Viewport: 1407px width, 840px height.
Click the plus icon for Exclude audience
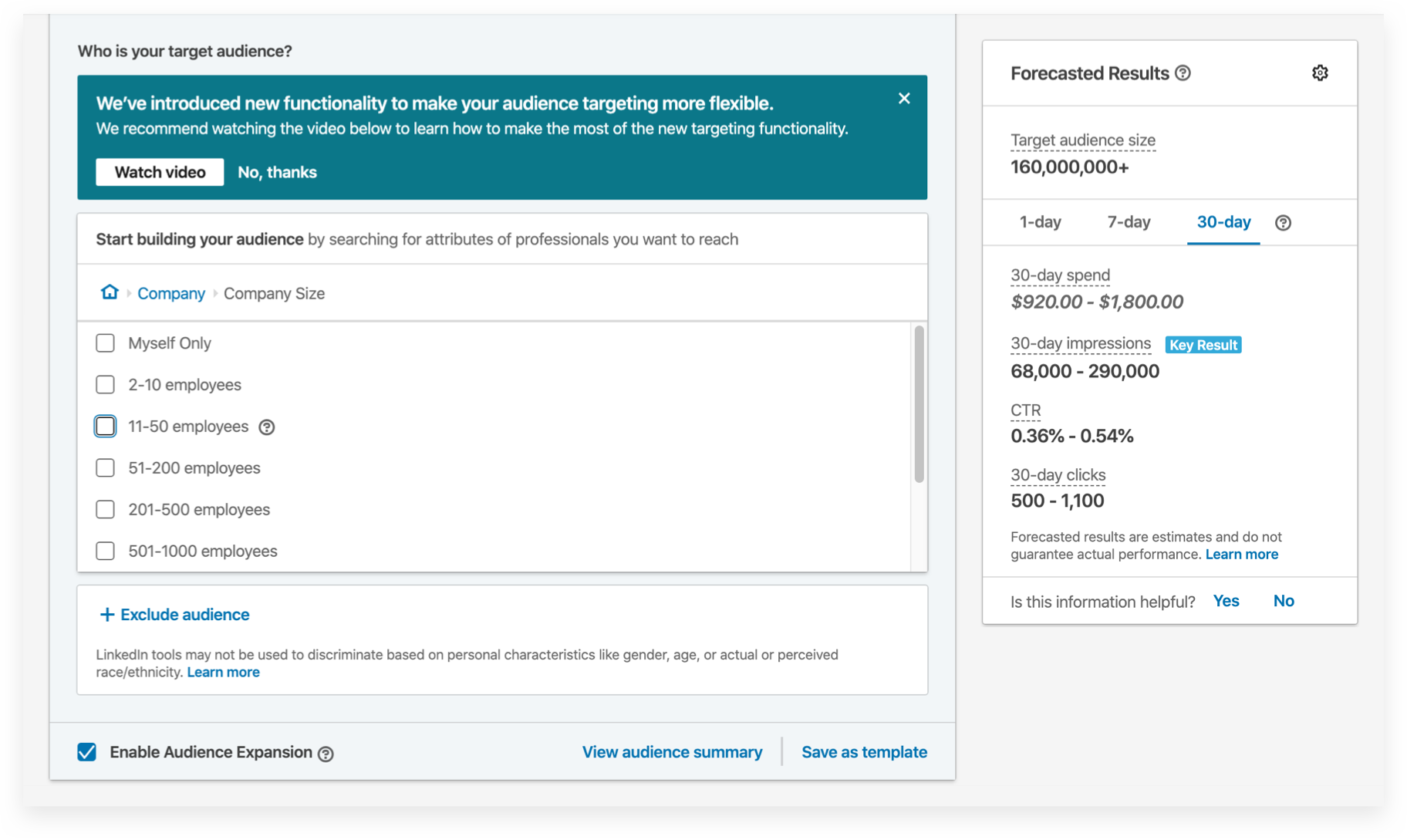(107, 615)
